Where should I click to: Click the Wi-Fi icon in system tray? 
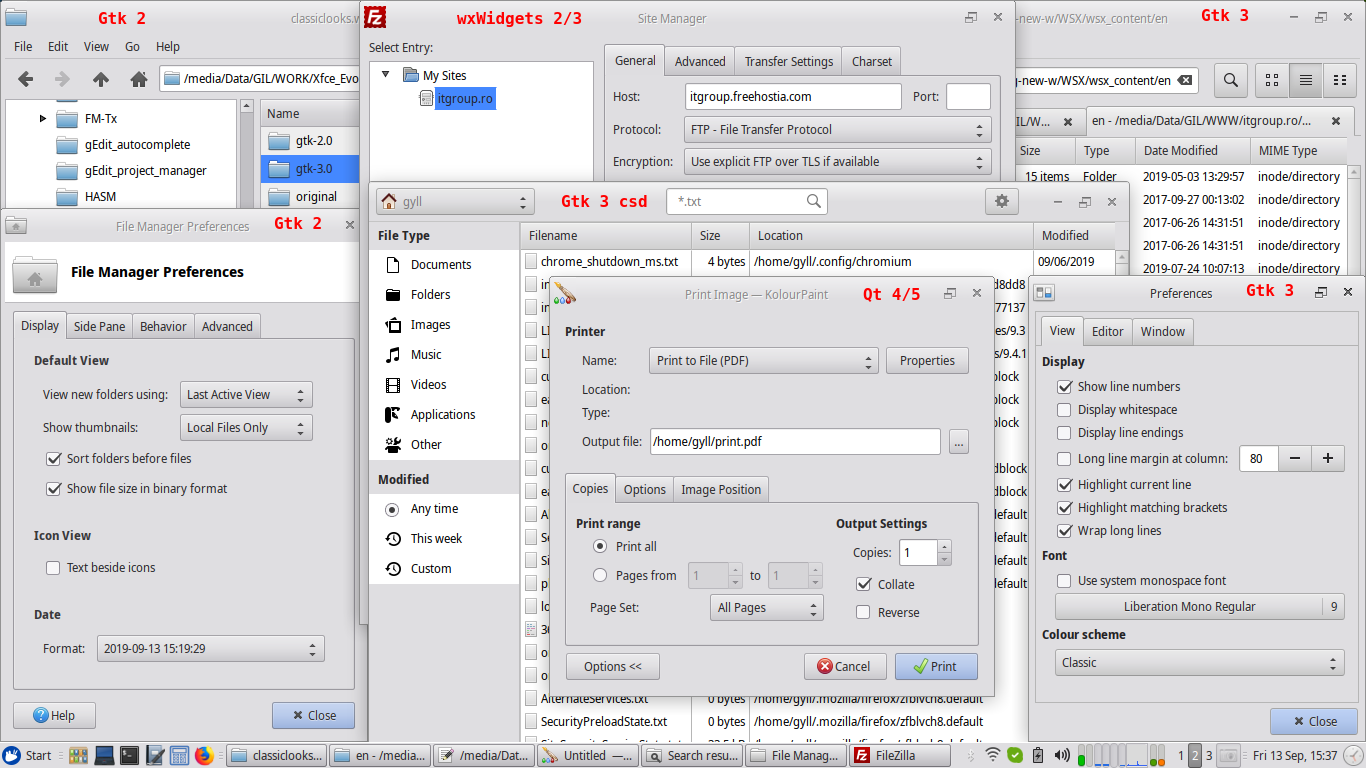point(992,755)
